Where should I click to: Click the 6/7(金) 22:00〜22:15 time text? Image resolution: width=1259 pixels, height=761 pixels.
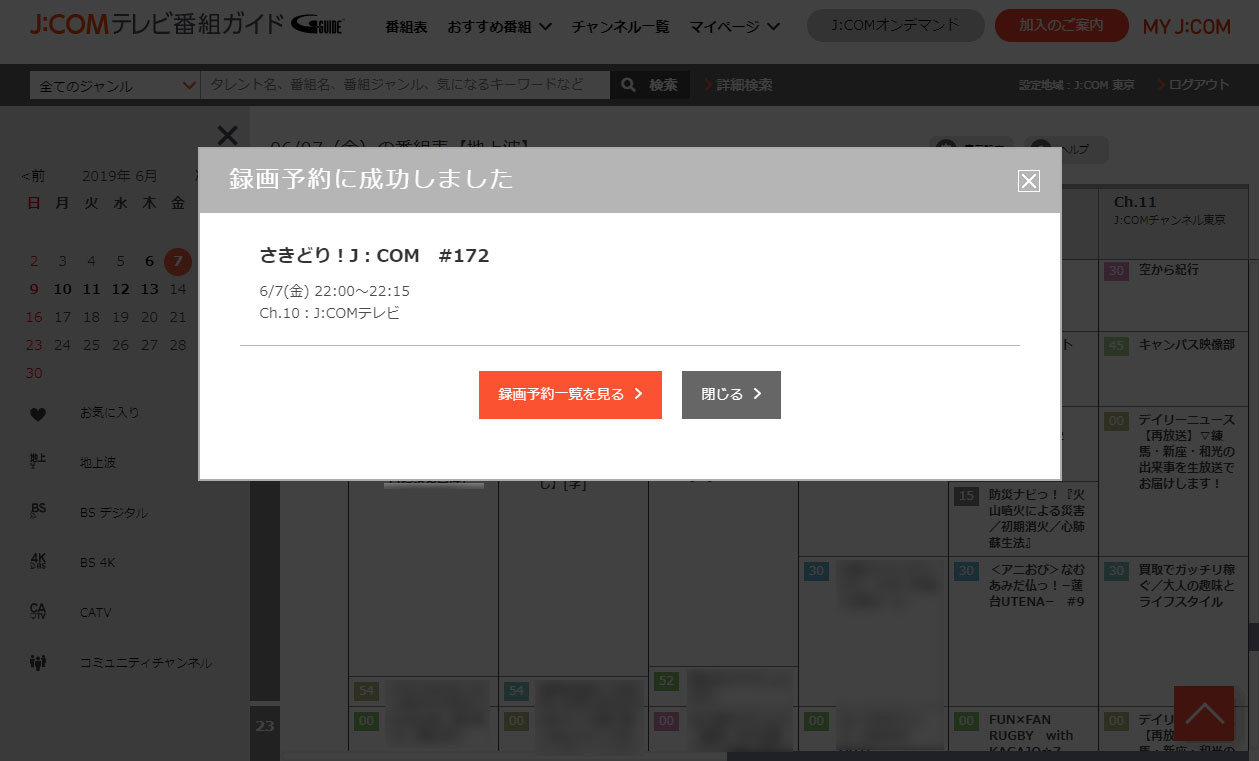(334, 291)
